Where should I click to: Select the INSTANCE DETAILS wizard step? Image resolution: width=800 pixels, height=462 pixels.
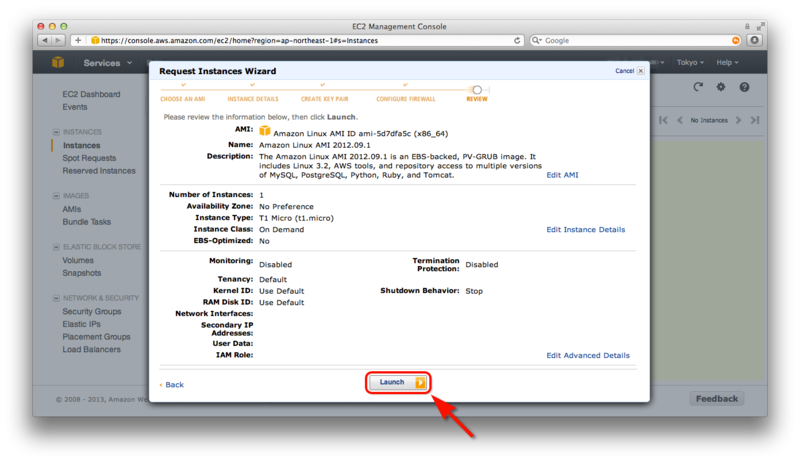point(253,99)
